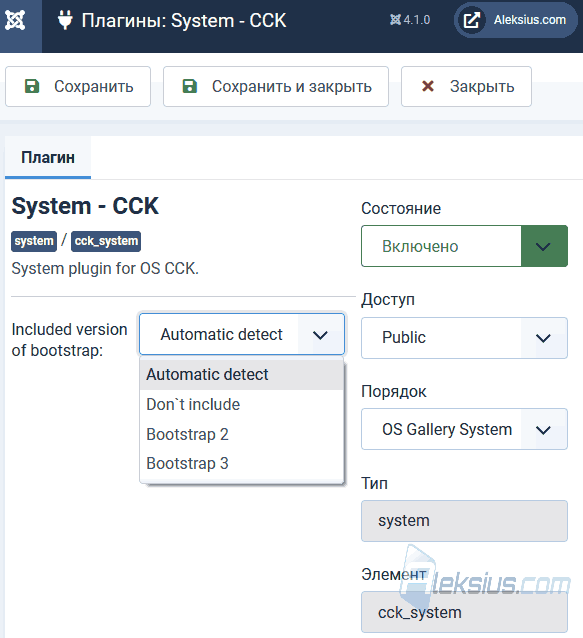The image size is (583, 638).
Task: Click the Included version of bootstrap label
Action: coord(70,340)
